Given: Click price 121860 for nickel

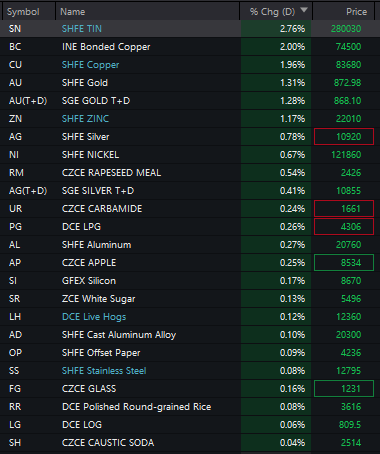Looking at the screenshot, I should coord(346,155).
